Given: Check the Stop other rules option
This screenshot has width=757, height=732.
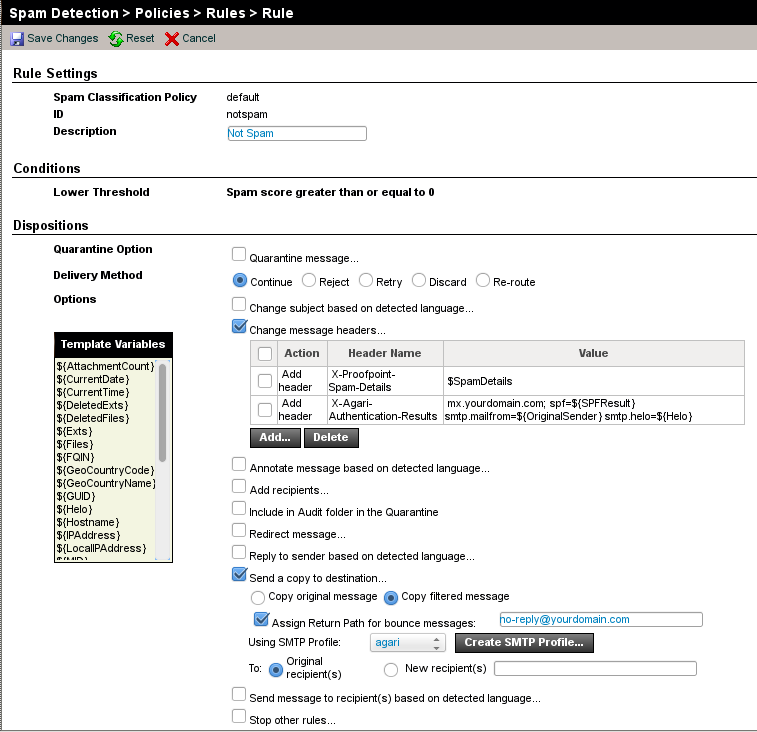Looking at the screenshot, I should [239, 716].
